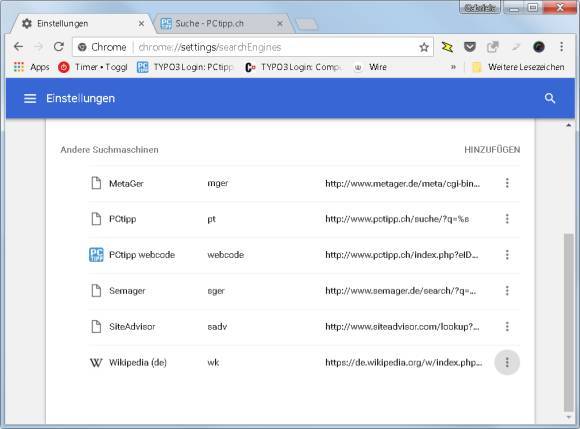The image size is (580, 429).
Task: Open the Chrome three-dot main menu
Action: (x=562, y=47)
